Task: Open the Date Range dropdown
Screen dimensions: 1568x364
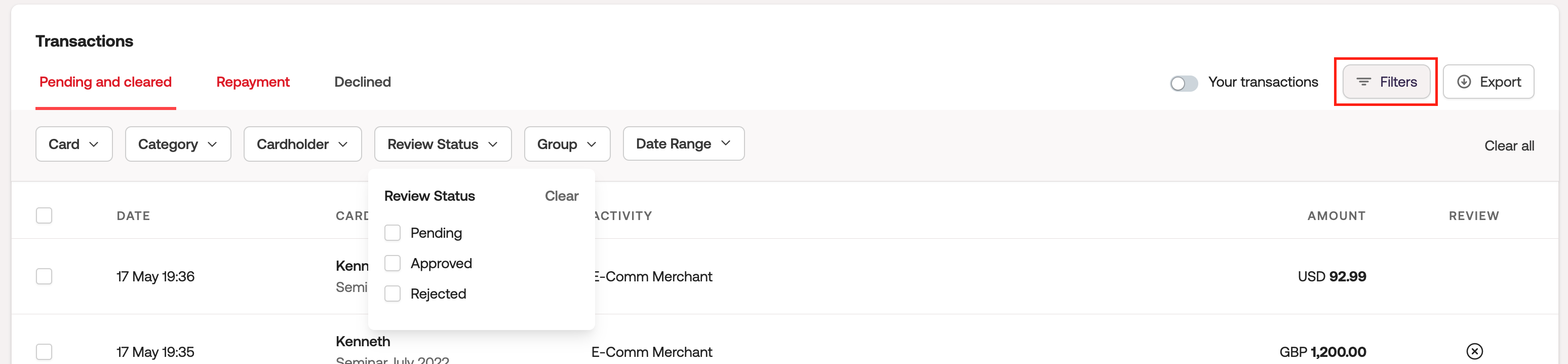Action: 683,143
